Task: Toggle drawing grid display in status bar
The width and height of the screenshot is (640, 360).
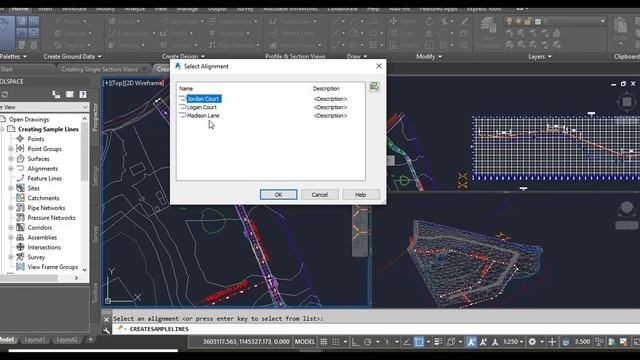Action: (324, 342)
